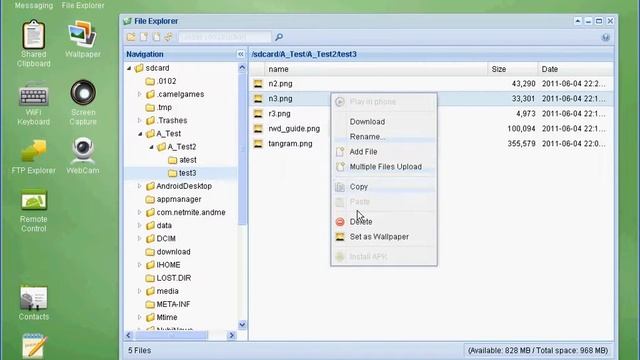Click the tangram.png size value 355,579

pyautogui.click(x=521, y=144)
